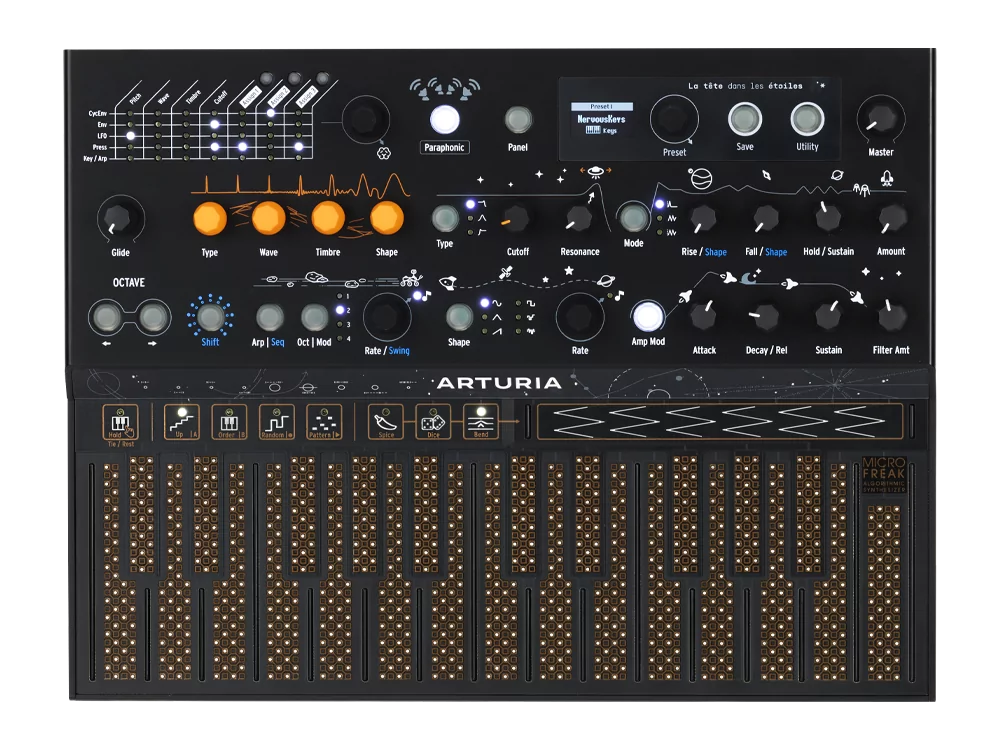The height and width of the screenshot is (750, 1000).
Task: Click the first Assign button above matrix
Action: (267, 78)
